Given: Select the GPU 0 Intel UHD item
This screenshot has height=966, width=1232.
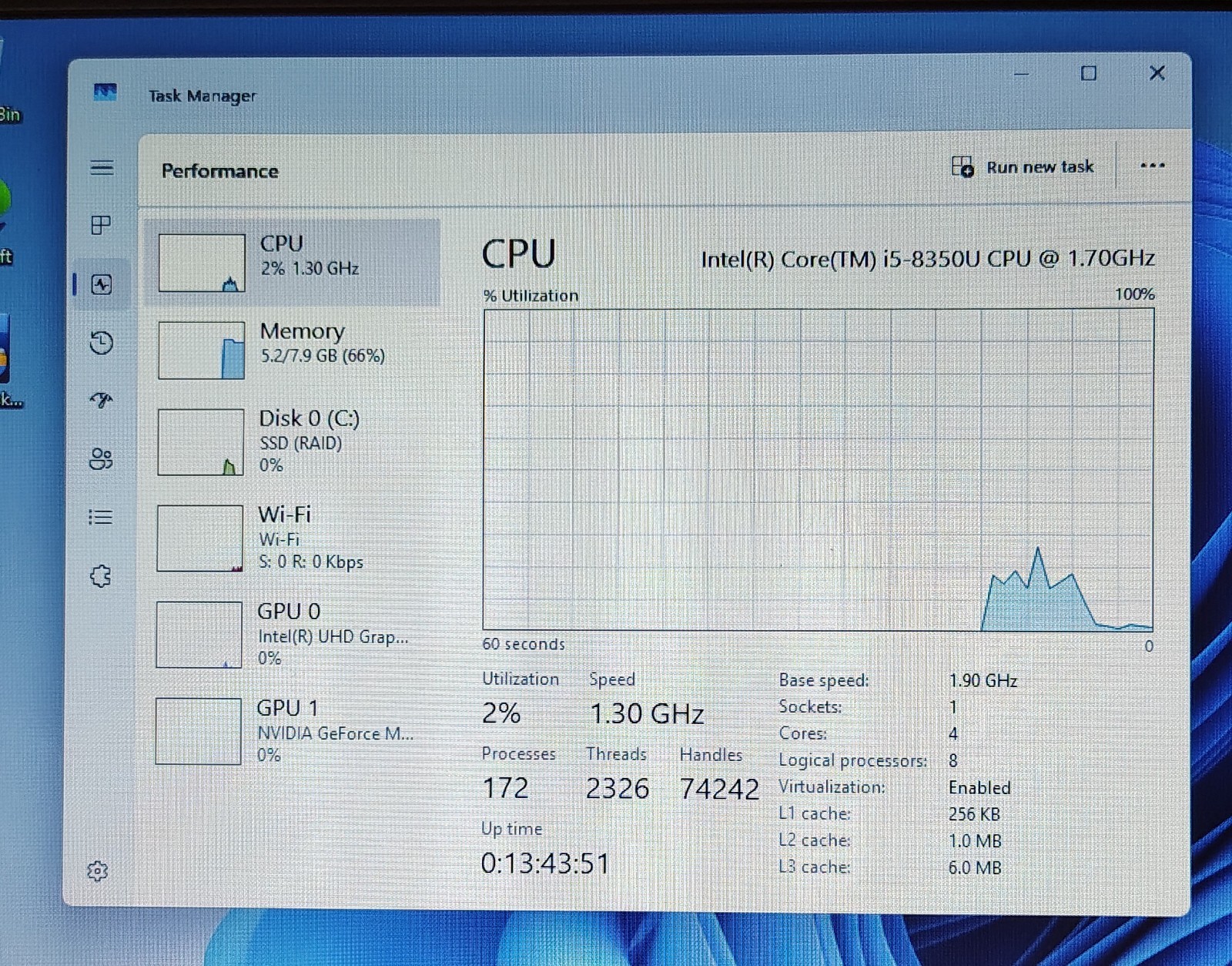Looking at the screenshot, I should 293,634.
